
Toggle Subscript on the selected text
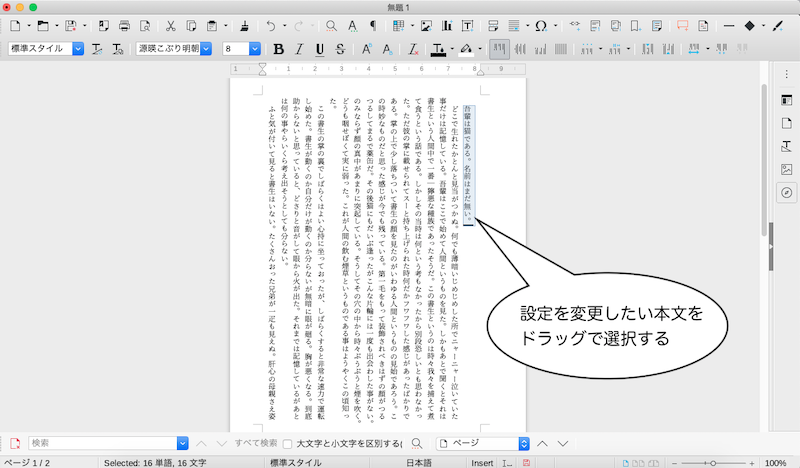[387, 49]
